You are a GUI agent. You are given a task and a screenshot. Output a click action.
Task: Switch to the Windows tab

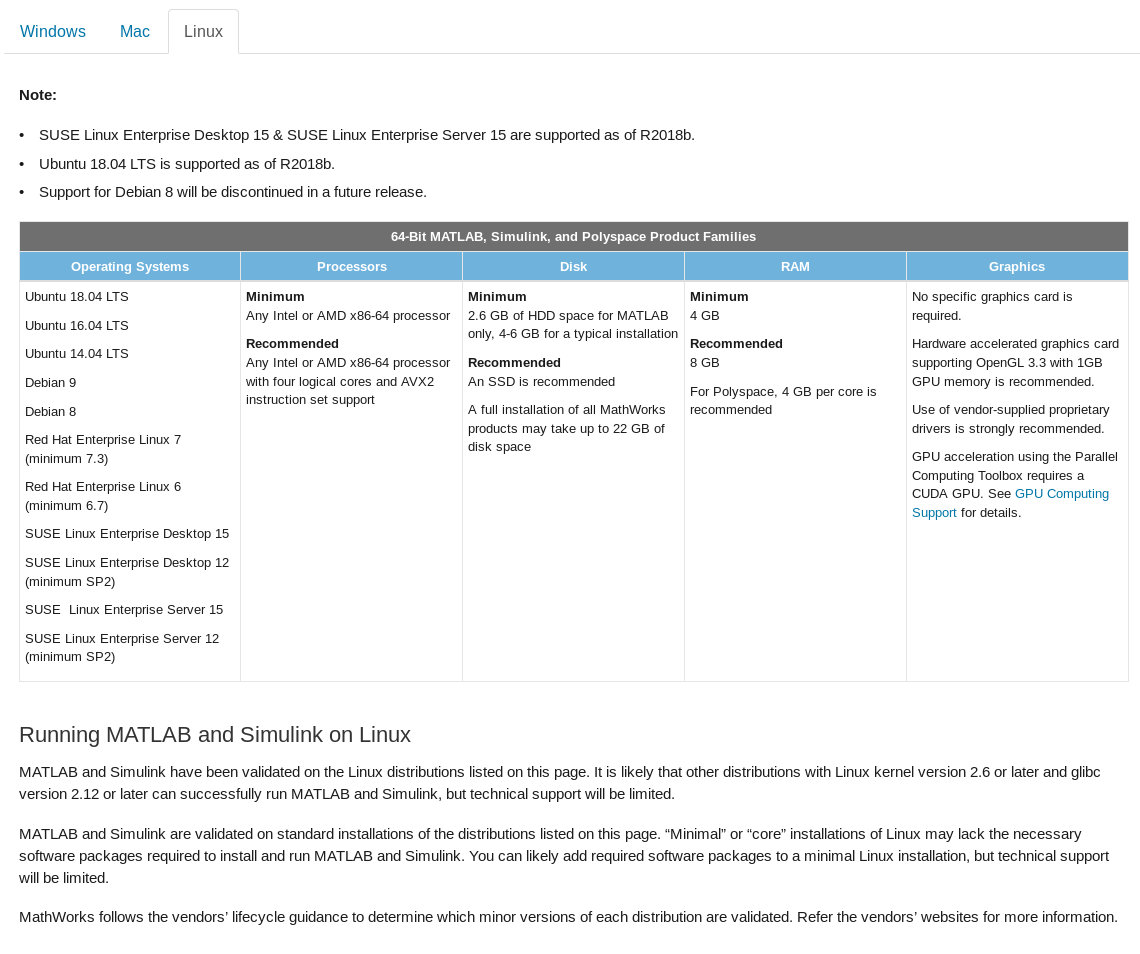pyautogui.click(x=52, y=31)
